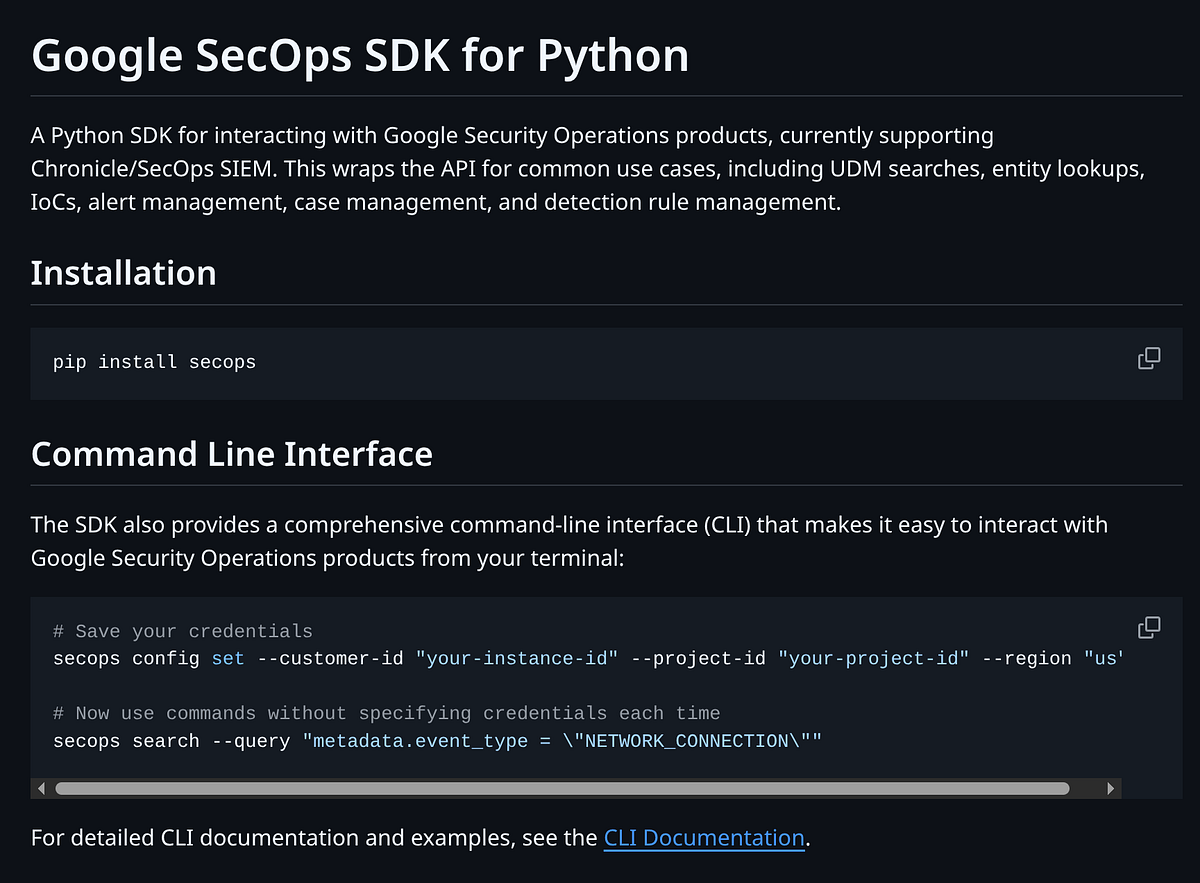
Task: Select the pip install secops command text
Action: tap(154, 362)
